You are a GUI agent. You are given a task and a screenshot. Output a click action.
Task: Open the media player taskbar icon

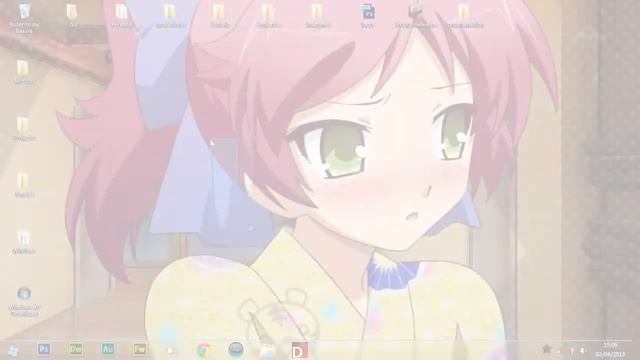(x=171, y=350)
